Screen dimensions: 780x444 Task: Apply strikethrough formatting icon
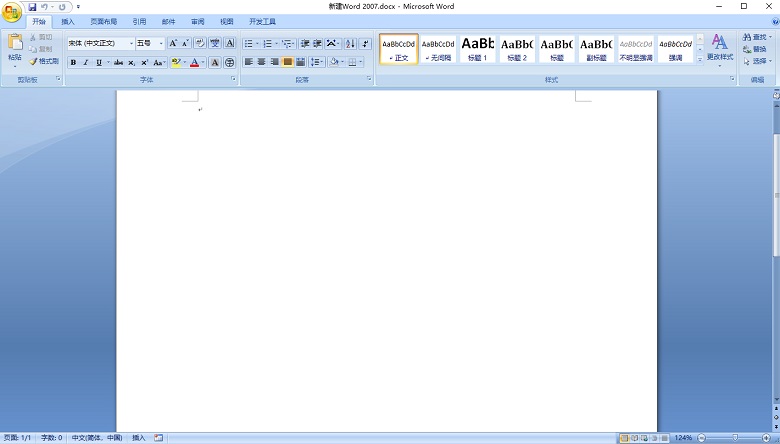click(118, 62)
